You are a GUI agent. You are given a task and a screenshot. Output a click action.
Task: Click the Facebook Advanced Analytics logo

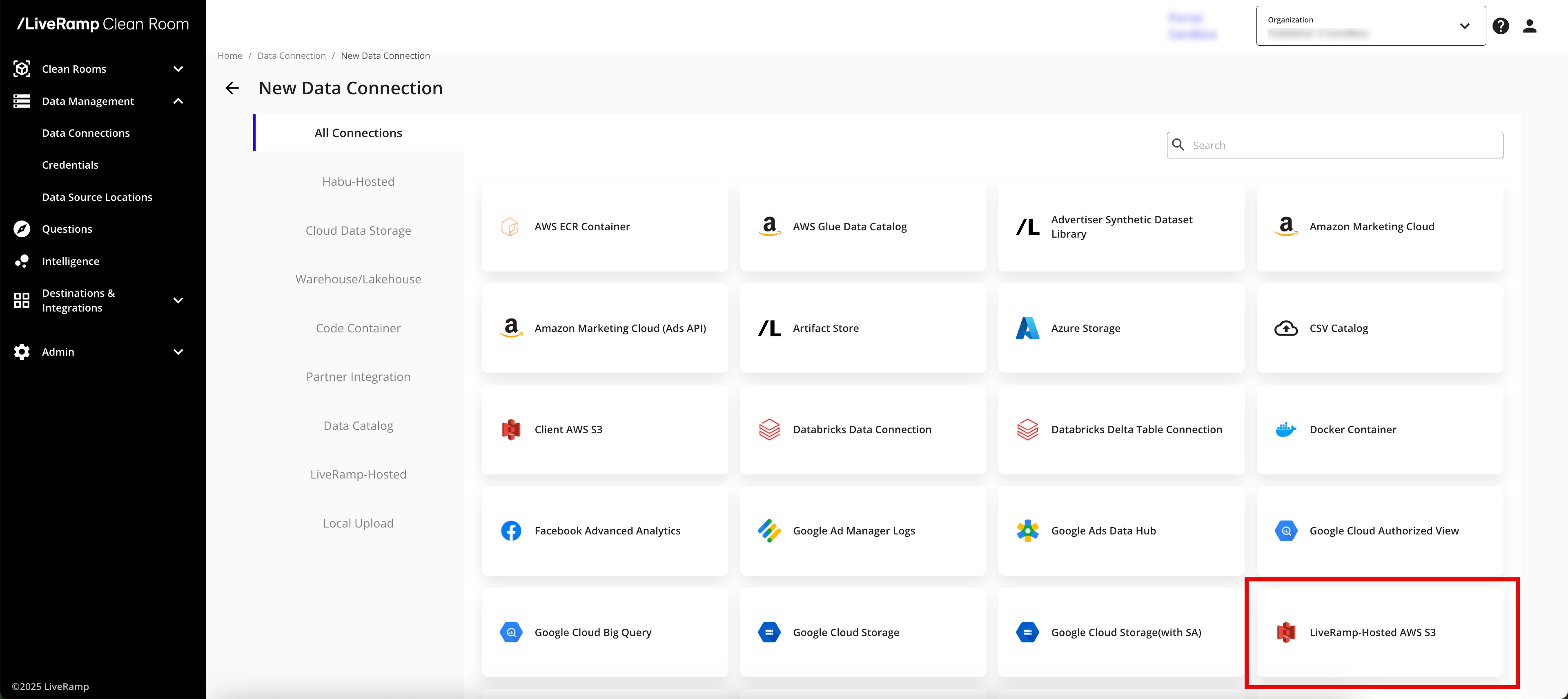(x=511, y=531)
